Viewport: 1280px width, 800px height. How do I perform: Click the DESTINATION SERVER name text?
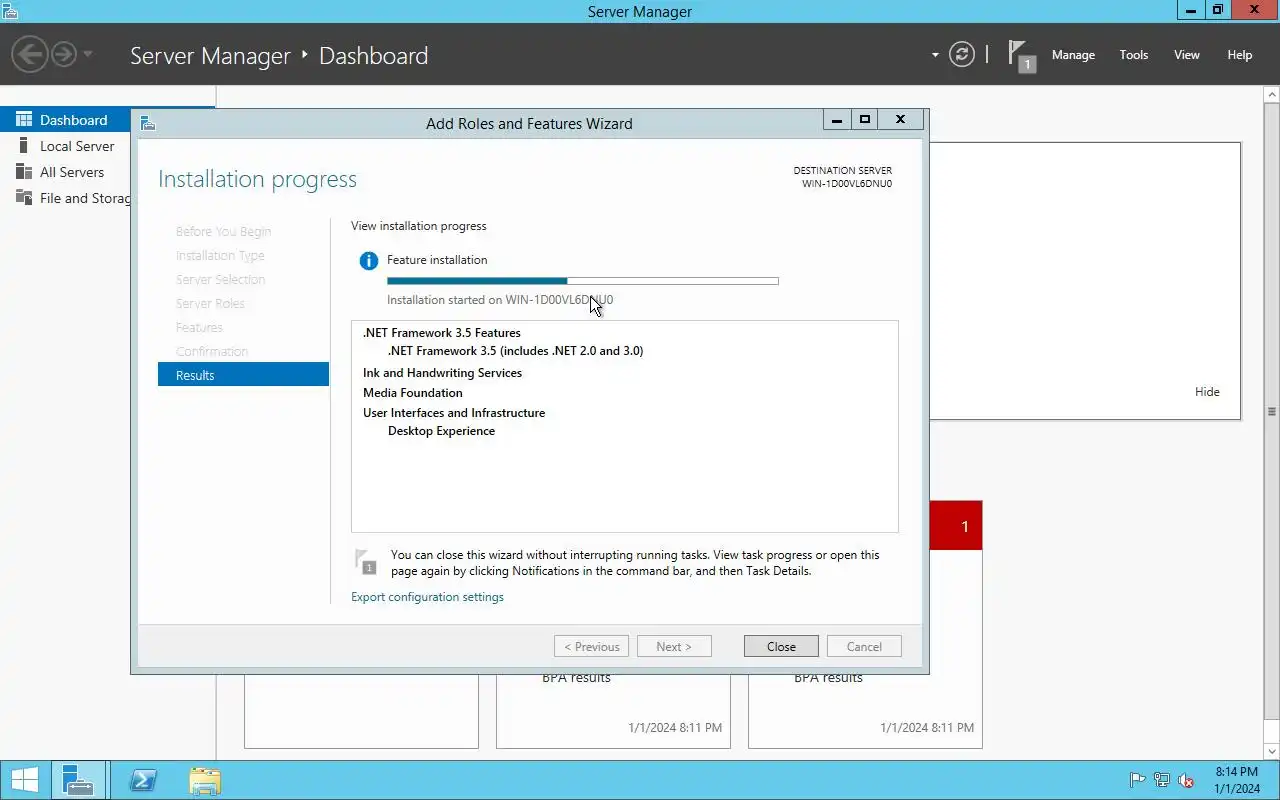(x=846, y=184)
